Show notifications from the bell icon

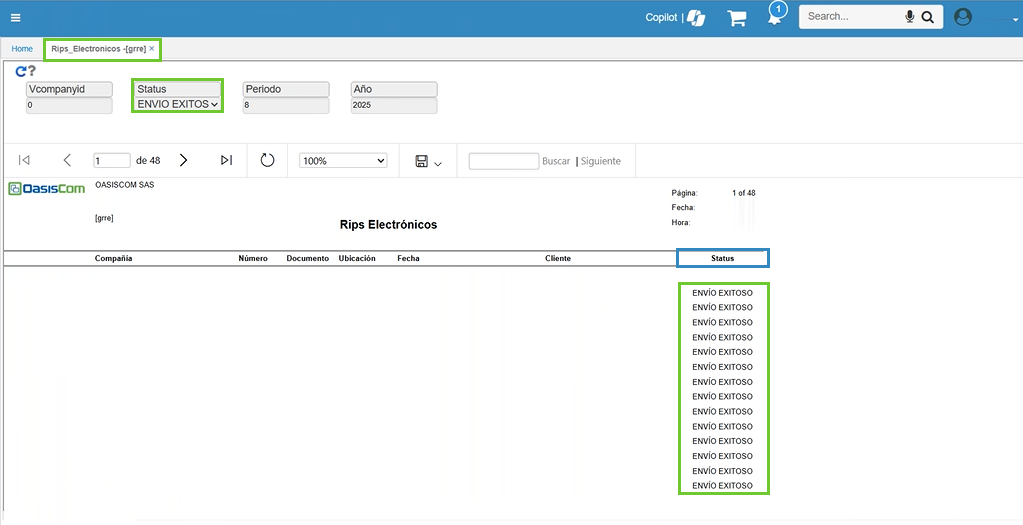[775, 16]
